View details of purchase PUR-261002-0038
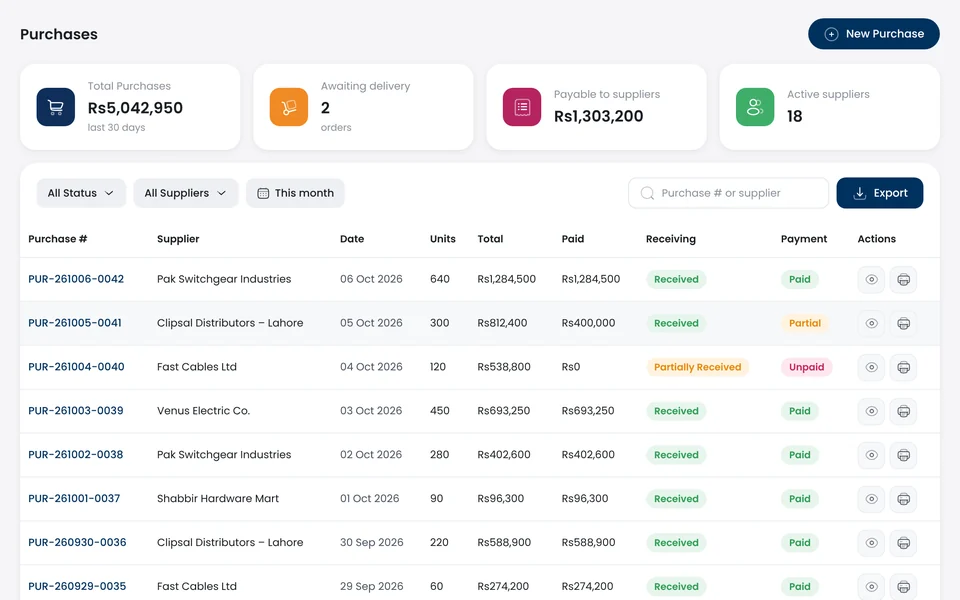The height and width of the screenshot is (600, 960). point(871,455)
